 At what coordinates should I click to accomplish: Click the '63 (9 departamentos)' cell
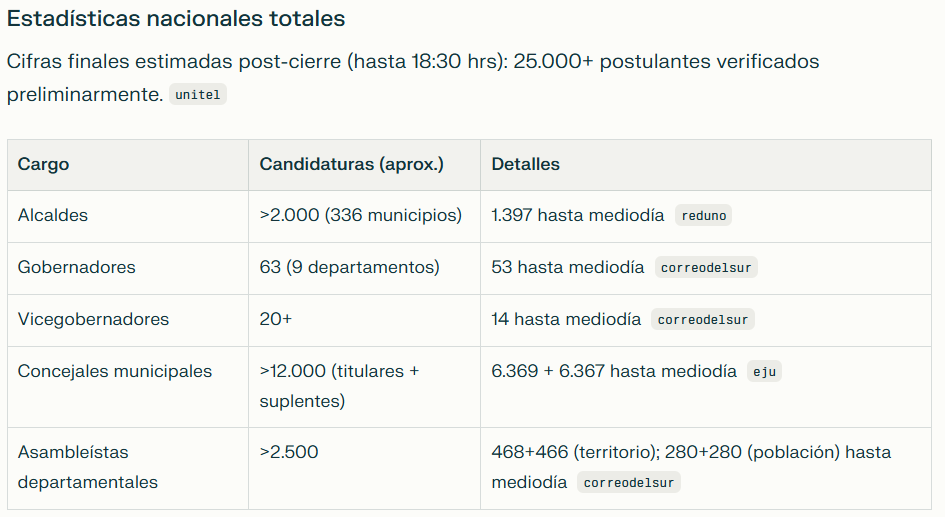(349, 267)
